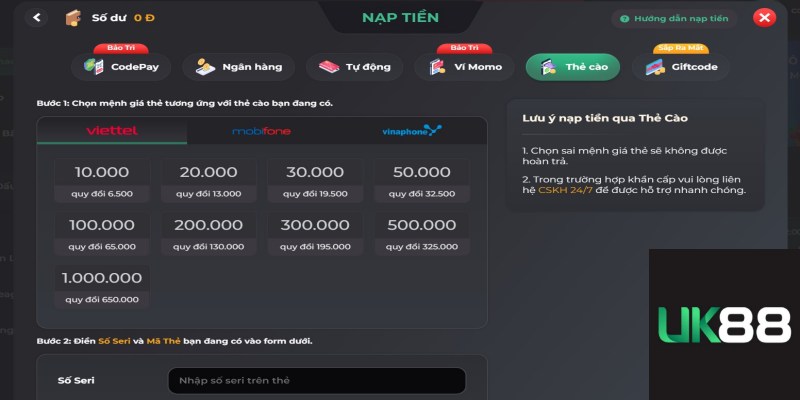800x400 pixels.
Task: Click the Số Seri input field
Action: [x=317, y=381]
